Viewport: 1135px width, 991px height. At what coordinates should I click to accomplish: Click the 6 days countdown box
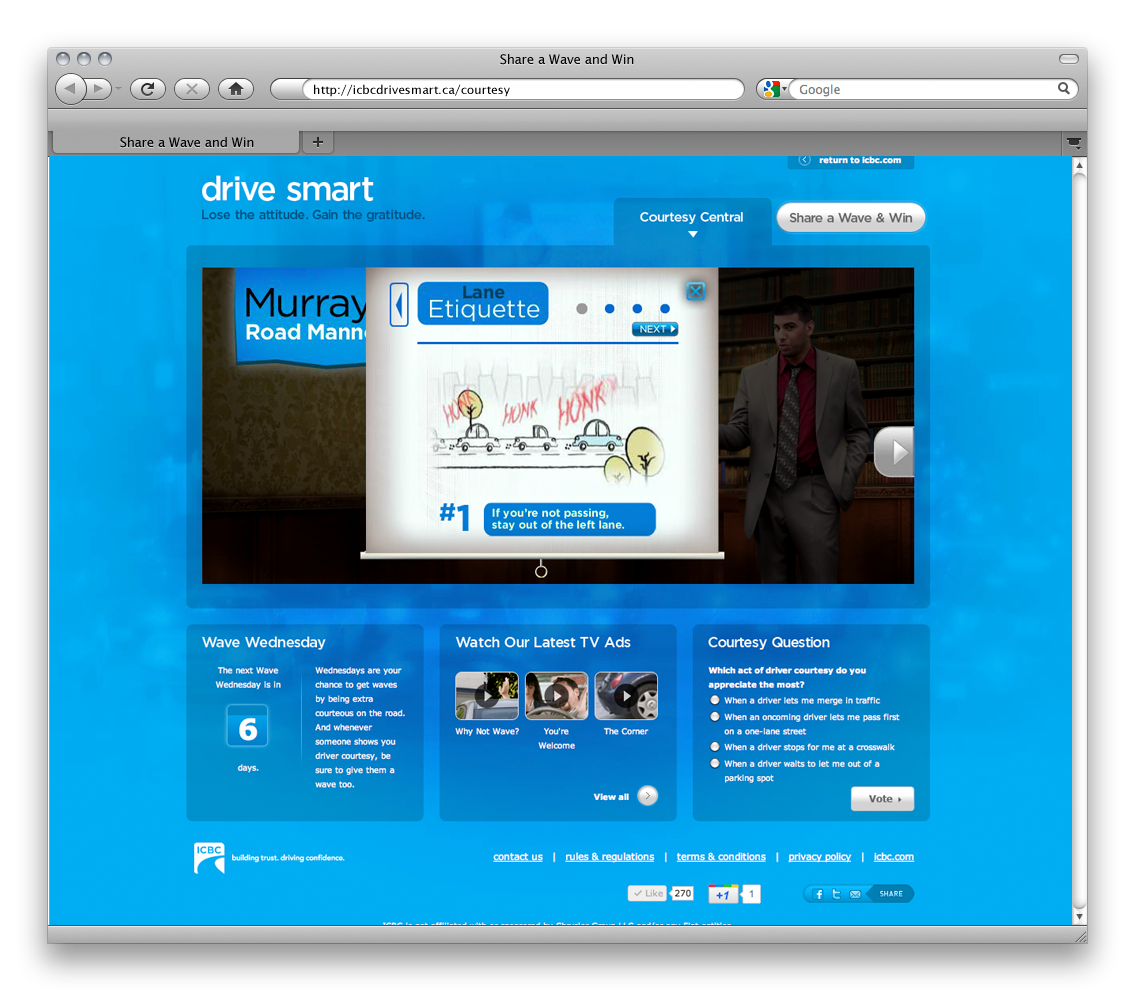pos(248,725)
